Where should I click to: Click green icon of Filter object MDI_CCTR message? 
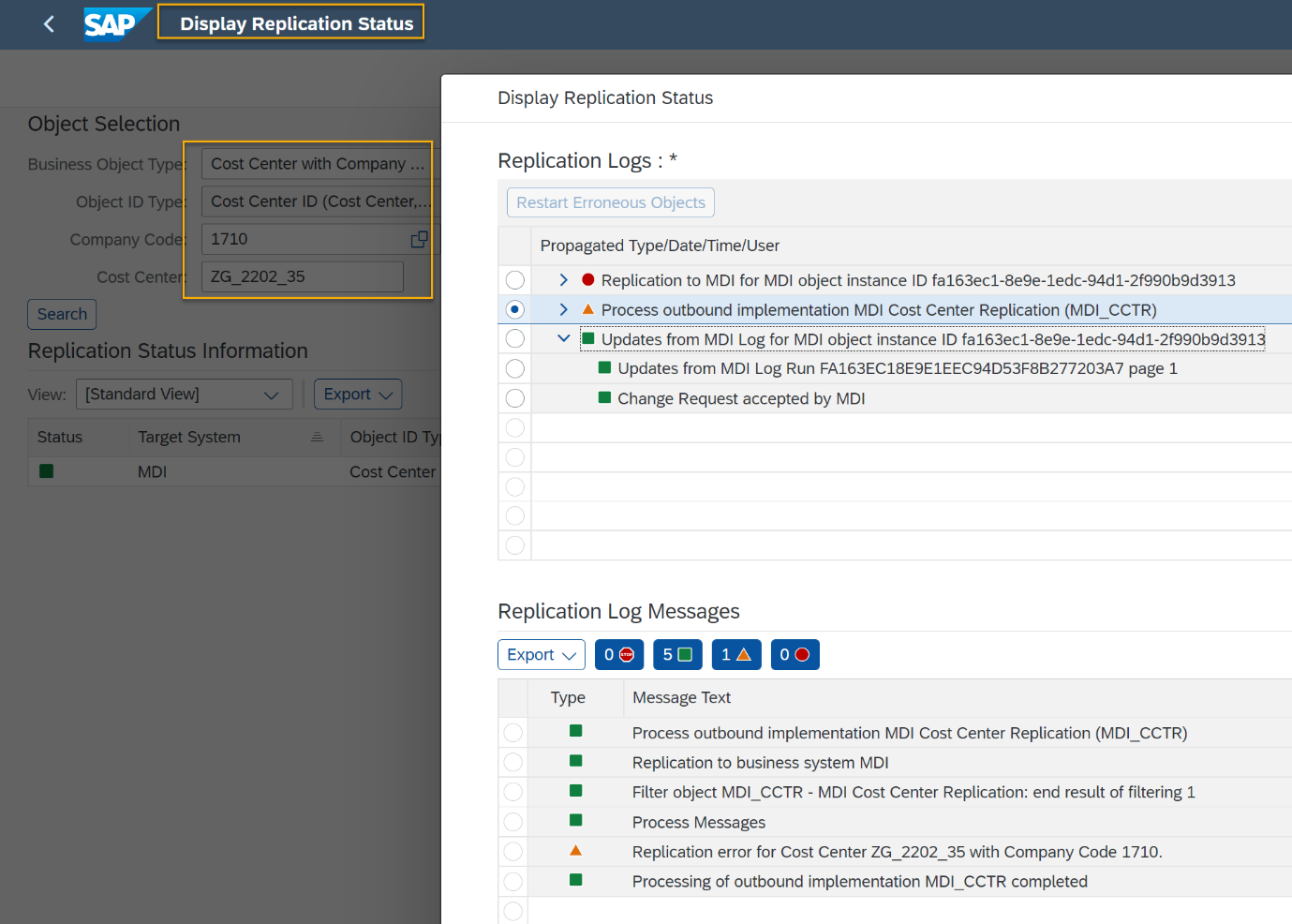pyautogui.click(x=576, y=790)
